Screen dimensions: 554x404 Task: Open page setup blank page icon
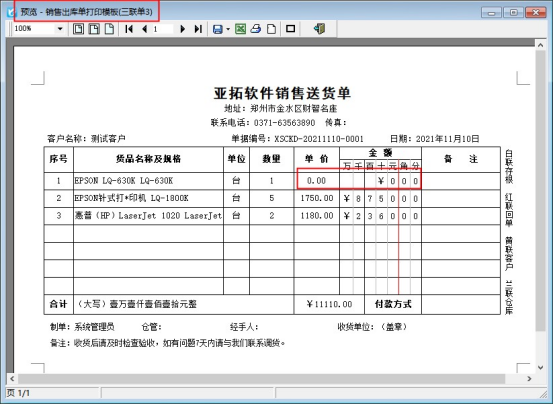271,29
